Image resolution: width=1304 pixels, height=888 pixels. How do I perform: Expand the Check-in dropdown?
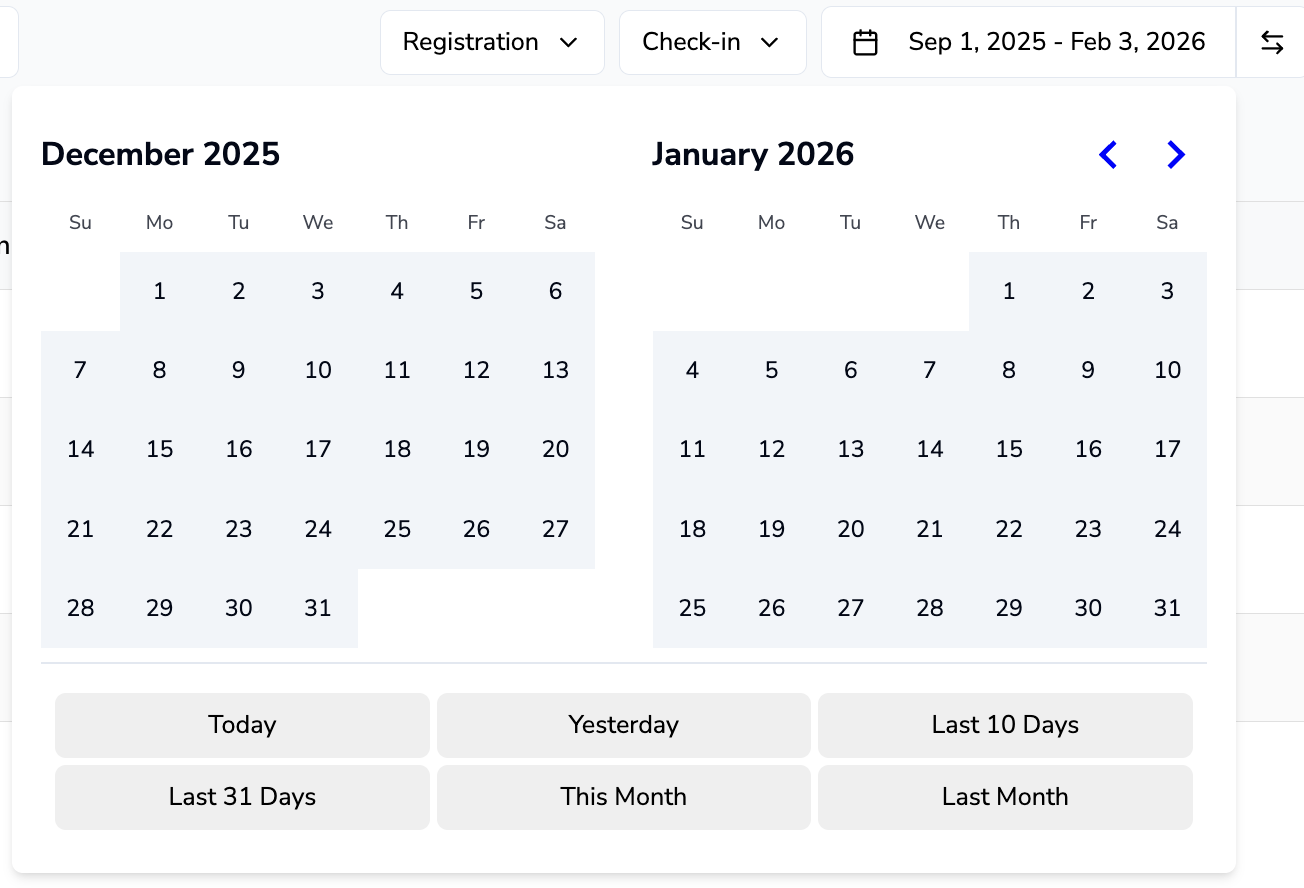[712, 42]
